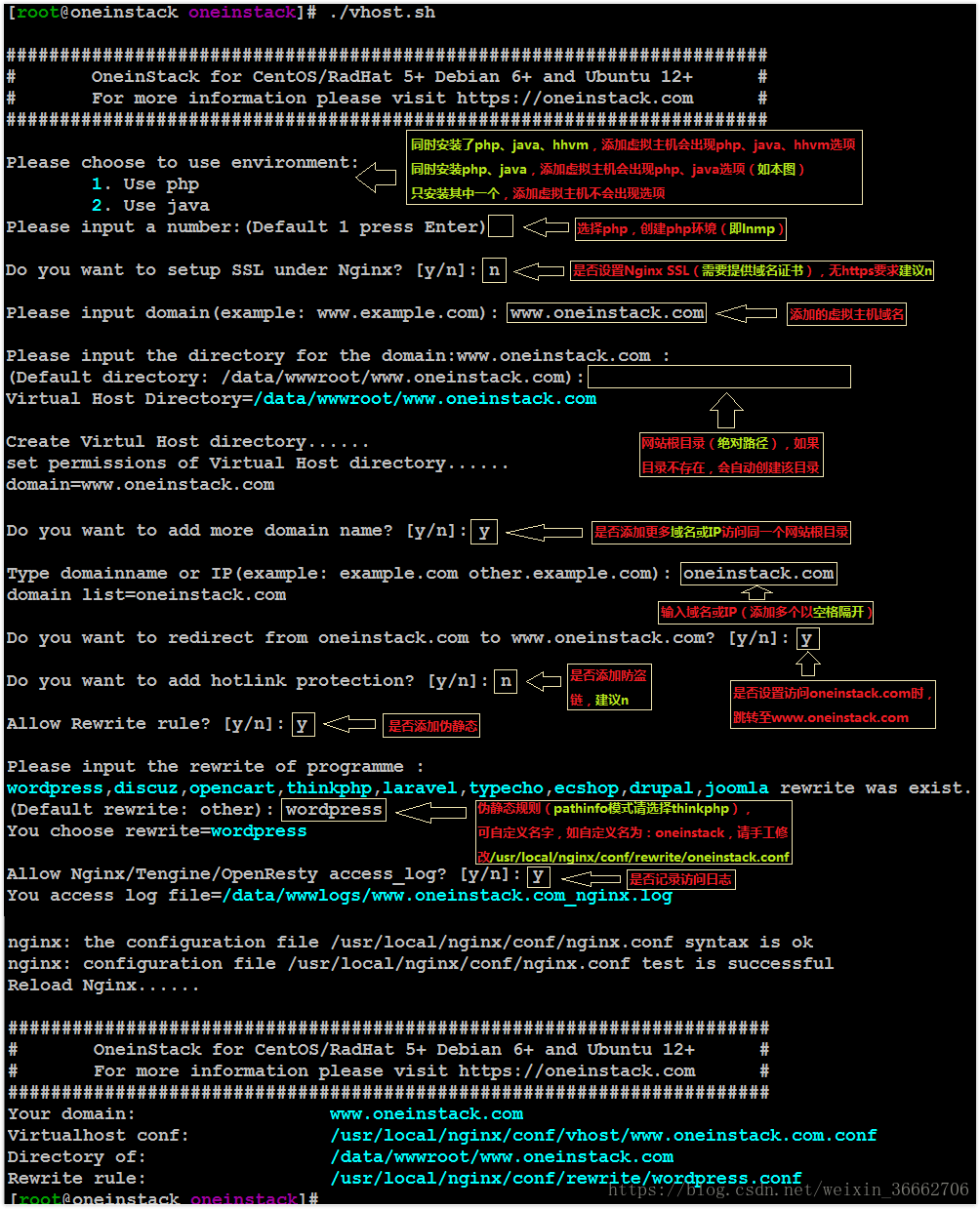Click the 'y' answer for access_log question
The image size is (980, 1209).
[x=539, y=876]
